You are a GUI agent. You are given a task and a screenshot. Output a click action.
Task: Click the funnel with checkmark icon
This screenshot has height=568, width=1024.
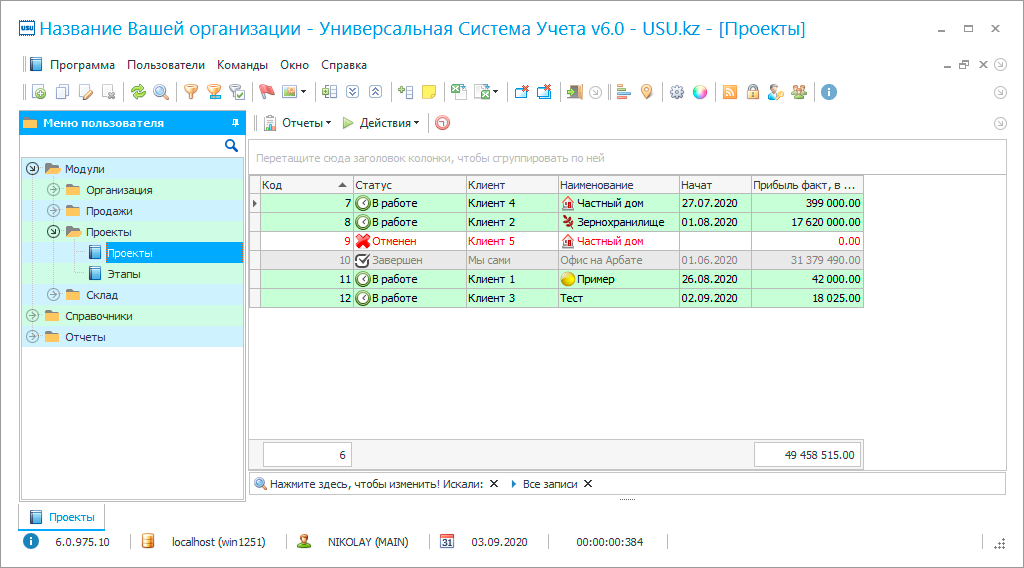click(237, 92)
